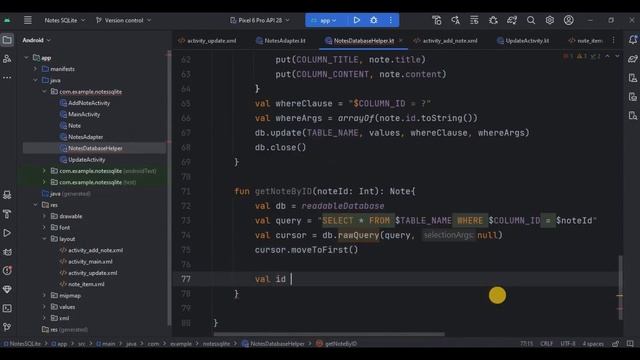The height and width of the screenshot is (360, 640).
Task: Open the editor tabs overflow menu
Action: tap(613, 40)
